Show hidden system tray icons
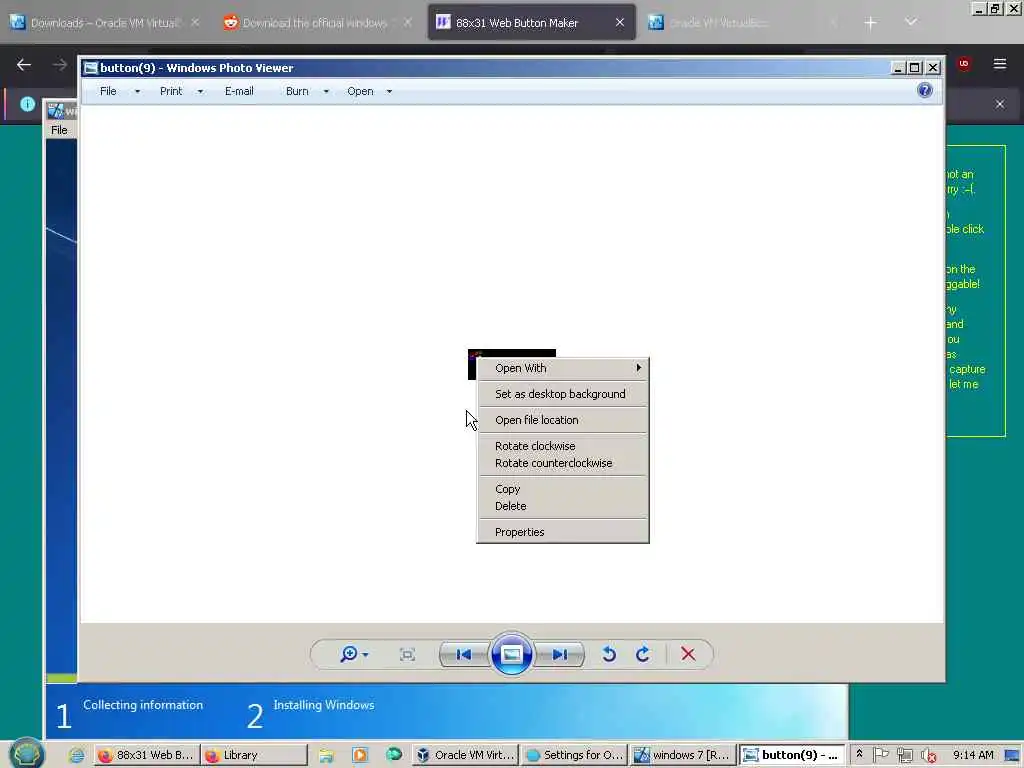 point(859,754)
